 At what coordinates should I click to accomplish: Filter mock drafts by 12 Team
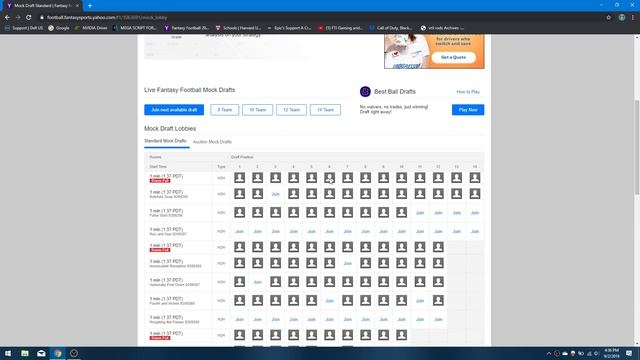pyautogui.click(x=291, y=110)
